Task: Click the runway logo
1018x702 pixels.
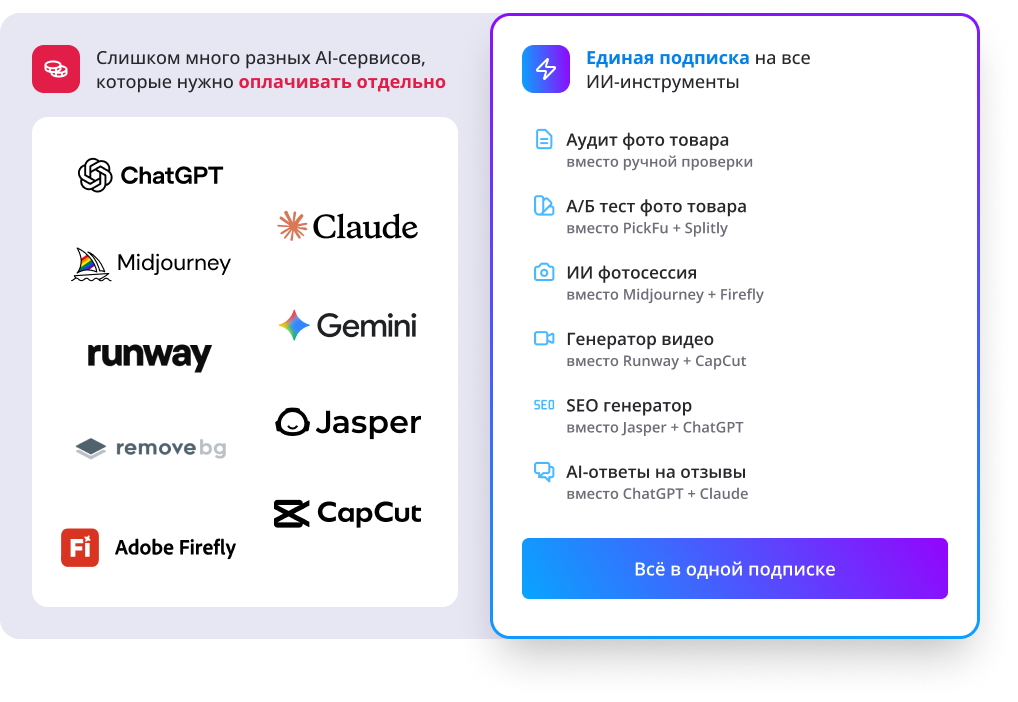Action: pyautogui.click(x=149, y=356)
